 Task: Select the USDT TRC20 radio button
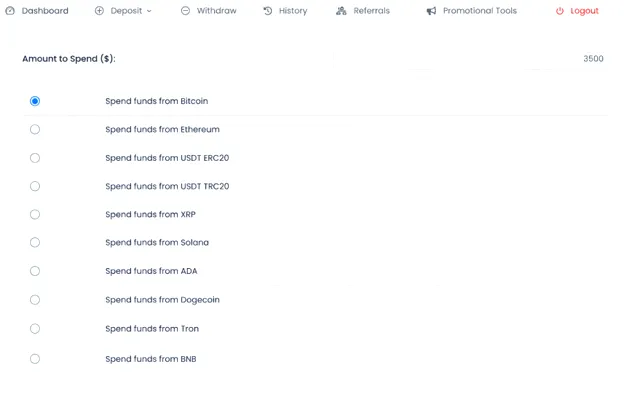[x=35, y=186]
